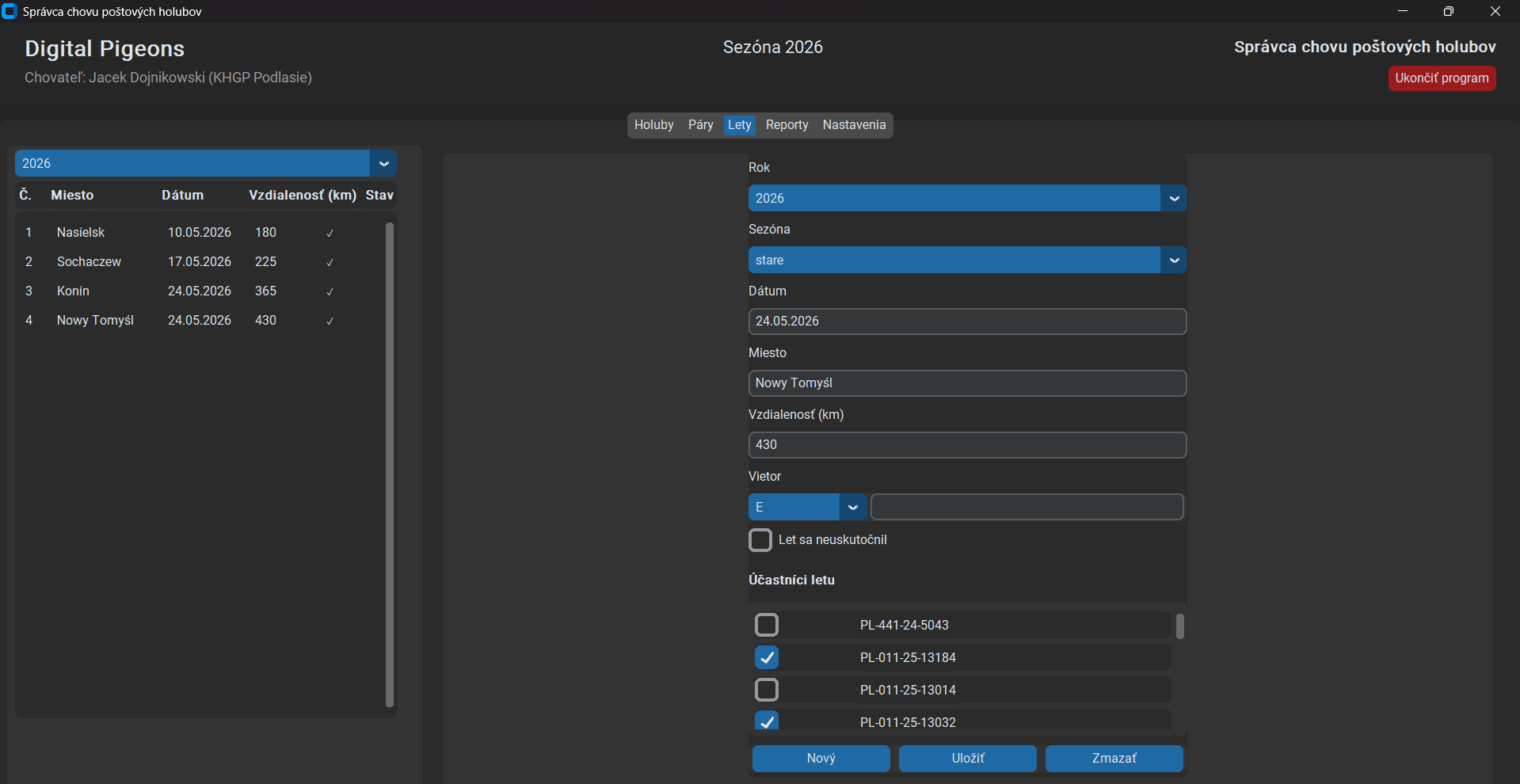1520x784 pixels.
Task: Click the app icon in title bar
Action: point(10,11)
